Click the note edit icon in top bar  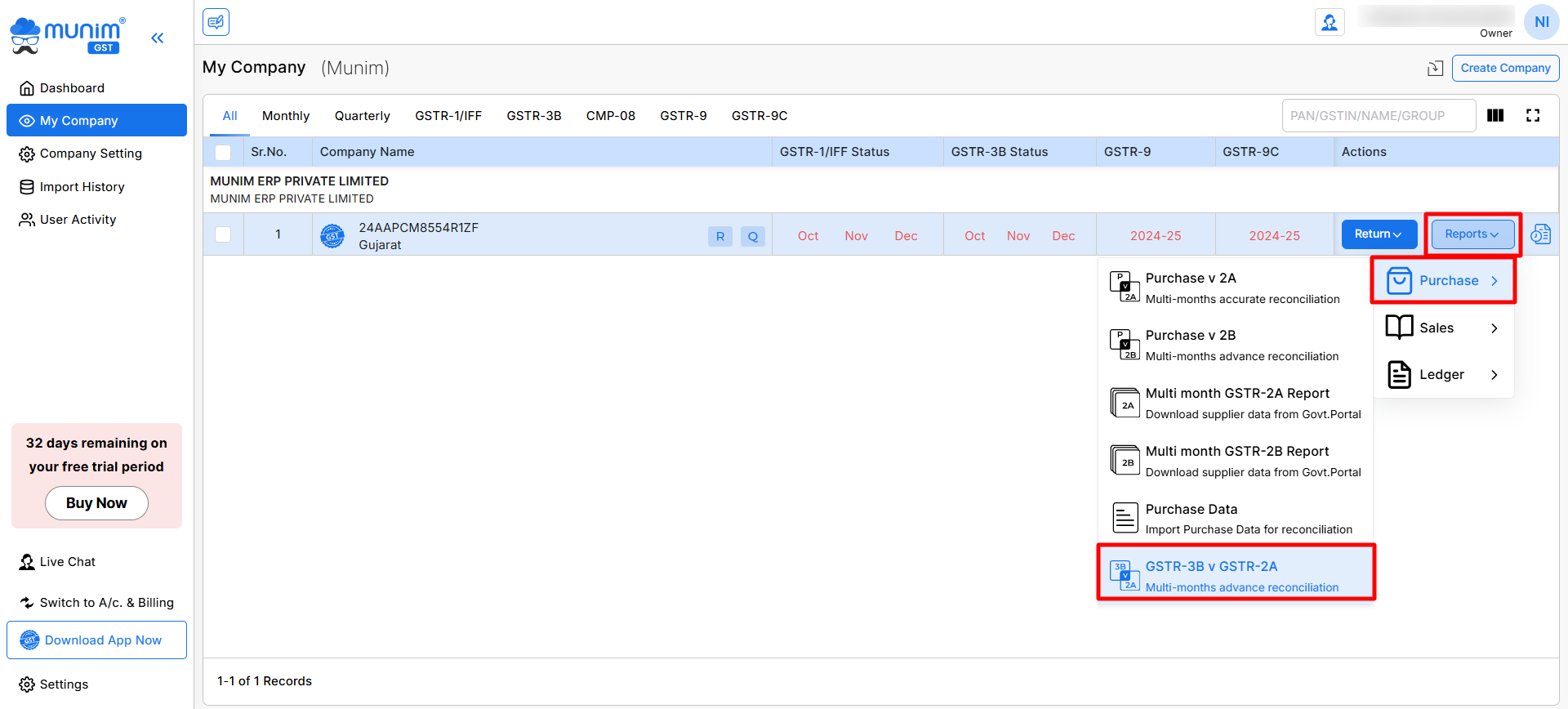point(216,22)
